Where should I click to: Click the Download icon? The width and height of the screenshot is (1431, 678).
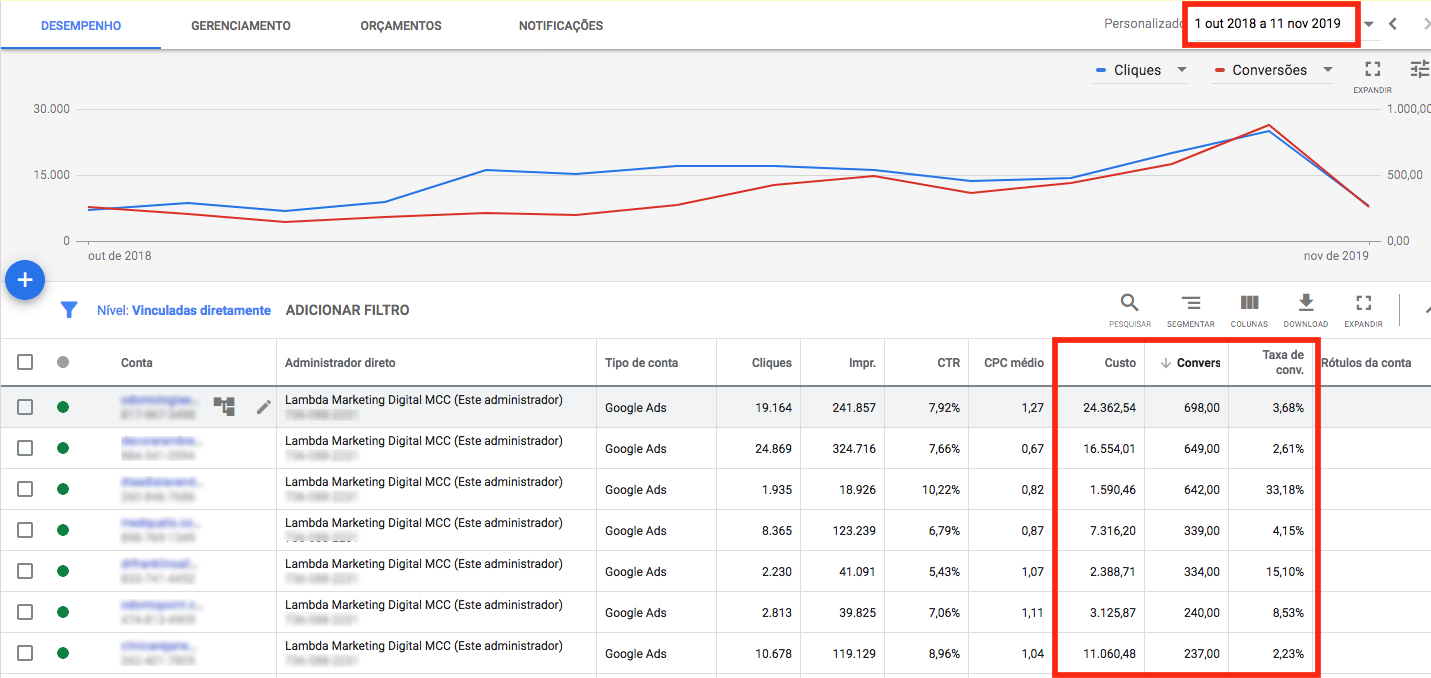(x=1305, y=304)
